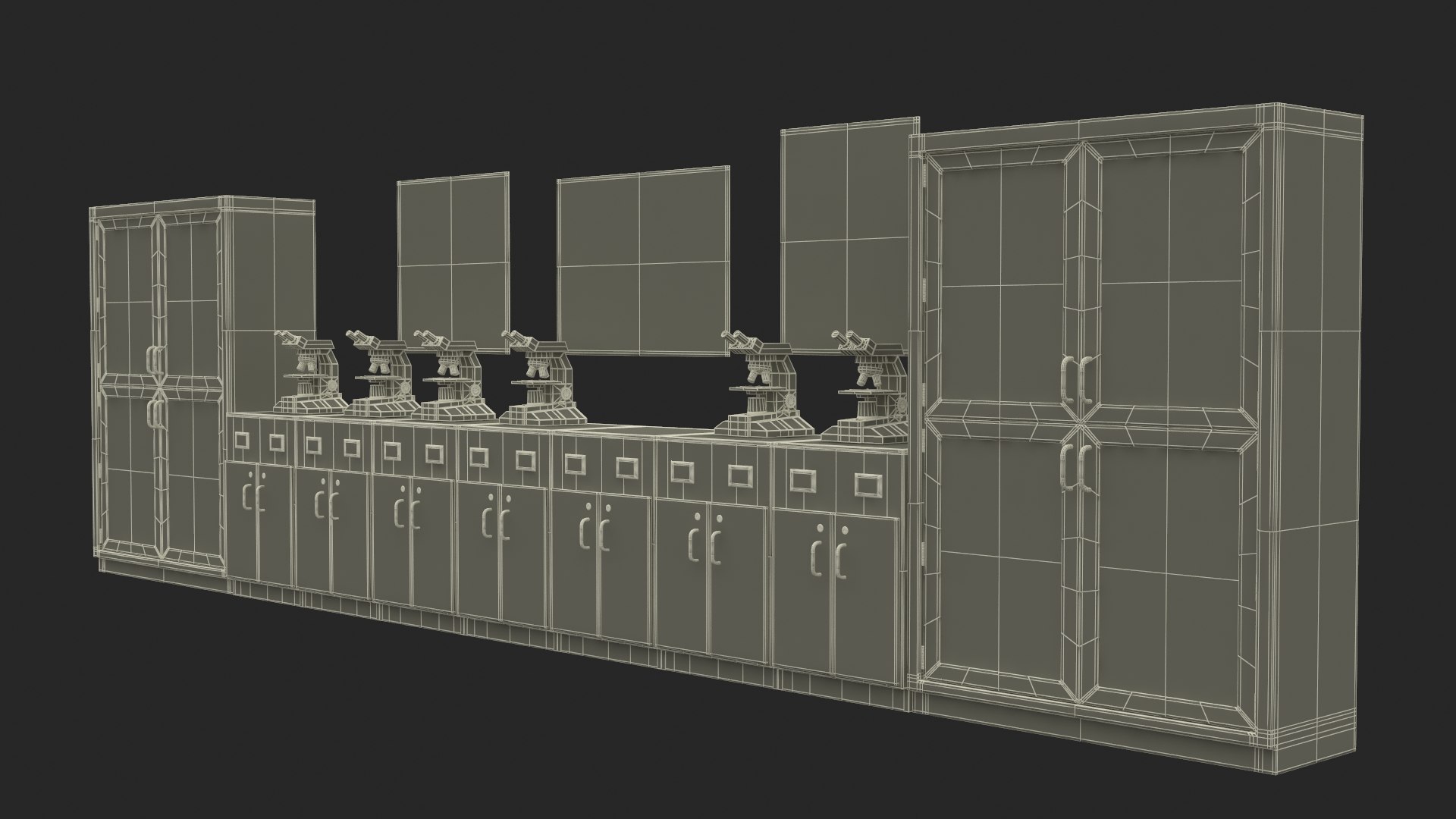Click the large middle wall panel

(643, 262)
